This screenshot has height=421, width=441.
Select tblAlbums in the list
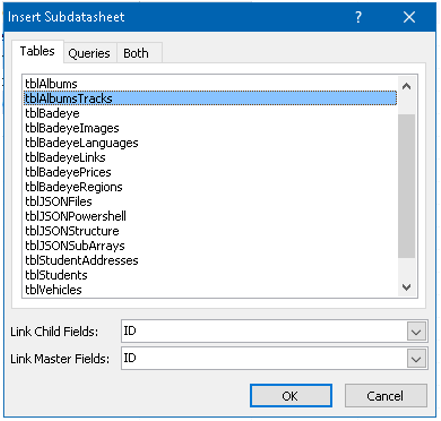click(210, 84)
